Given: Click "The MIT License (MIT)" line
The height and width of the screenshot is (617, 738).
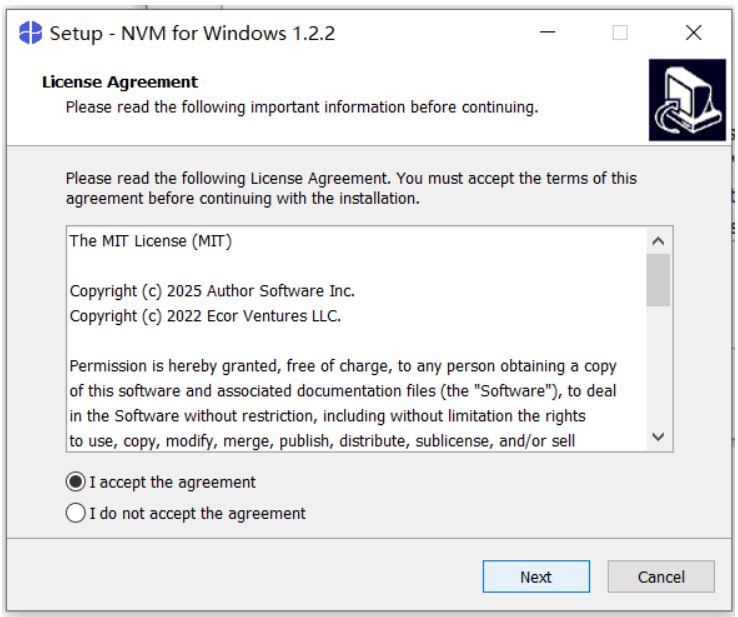Looking at the screenshot, I should tap(151, 241).
